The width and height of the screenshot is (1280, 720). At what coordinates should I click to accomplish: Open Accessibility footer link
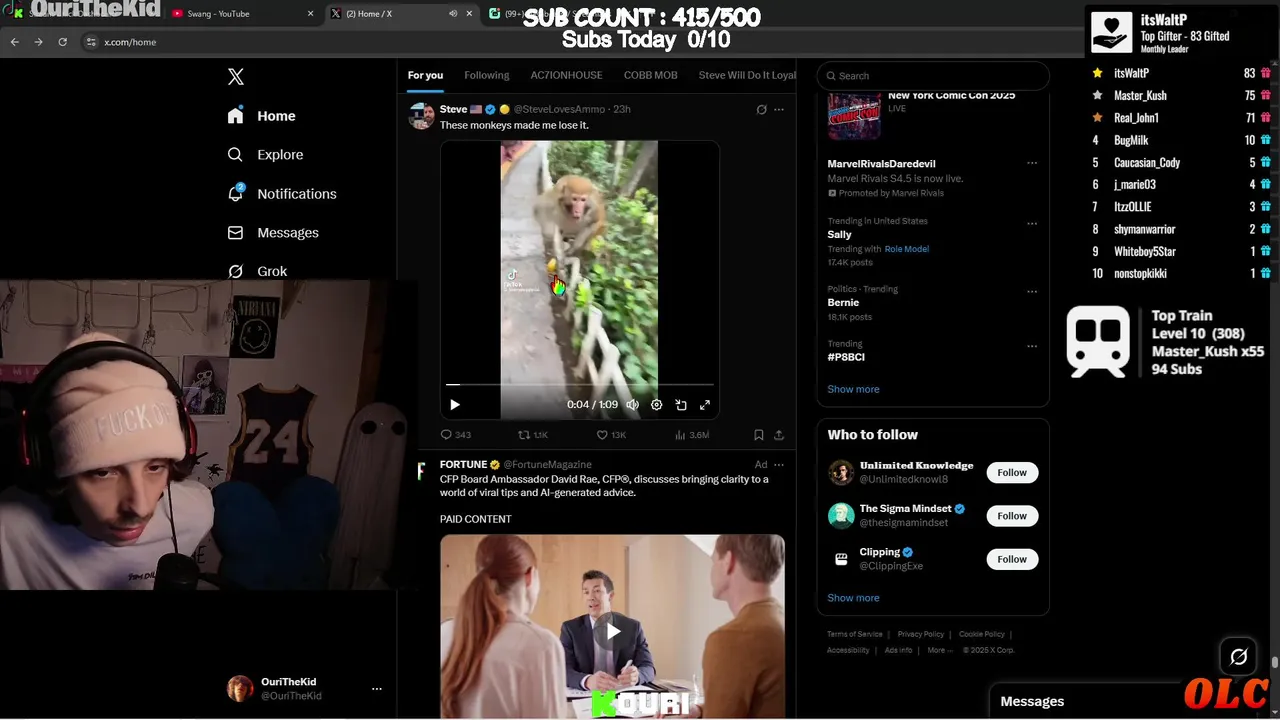click(848, 650)
